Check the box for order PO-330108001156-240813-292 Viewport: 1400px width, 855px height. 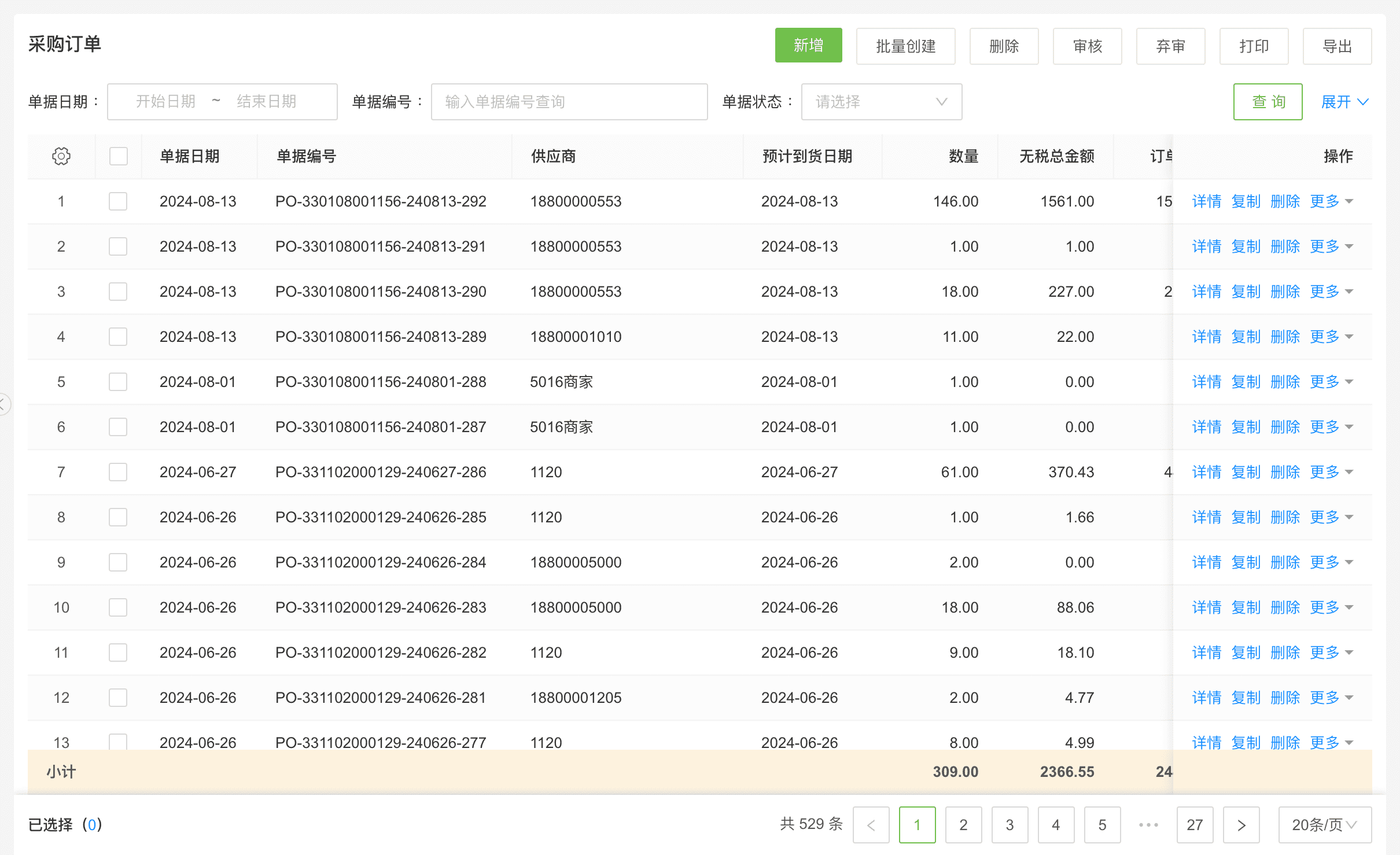pyautogui.click(x=118, y=201)
